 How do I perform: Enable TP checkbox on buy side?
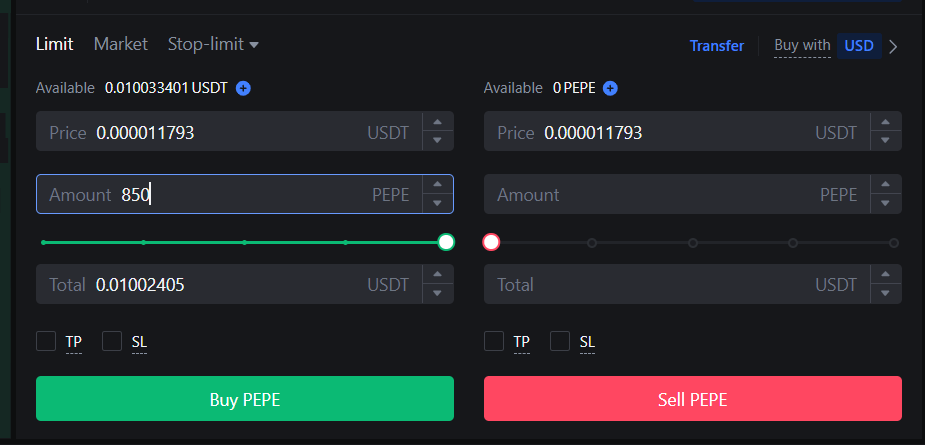coord(46,341)
